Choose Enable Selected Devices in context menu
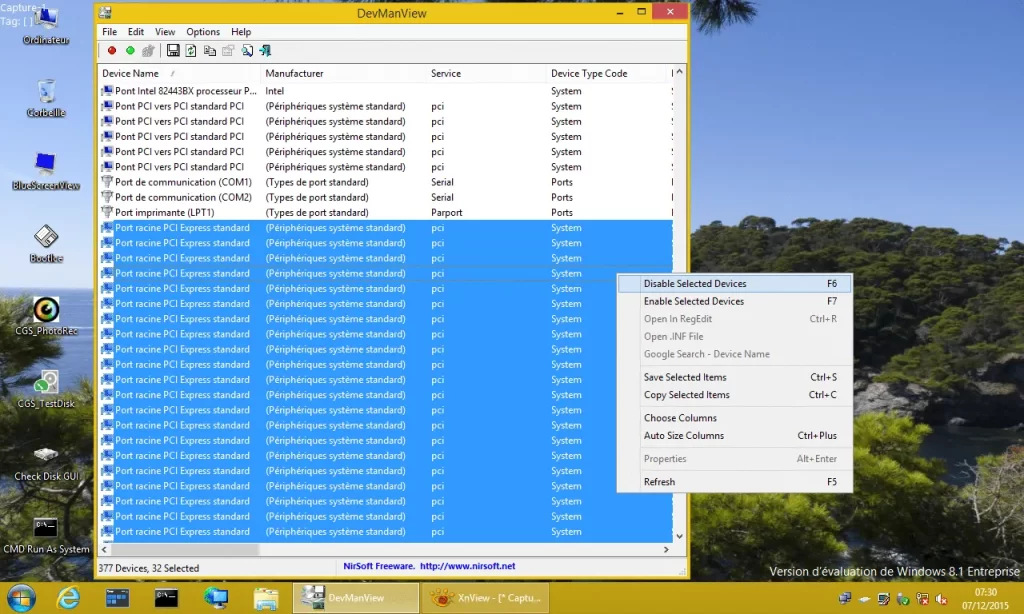 click(x=735, y=301)
